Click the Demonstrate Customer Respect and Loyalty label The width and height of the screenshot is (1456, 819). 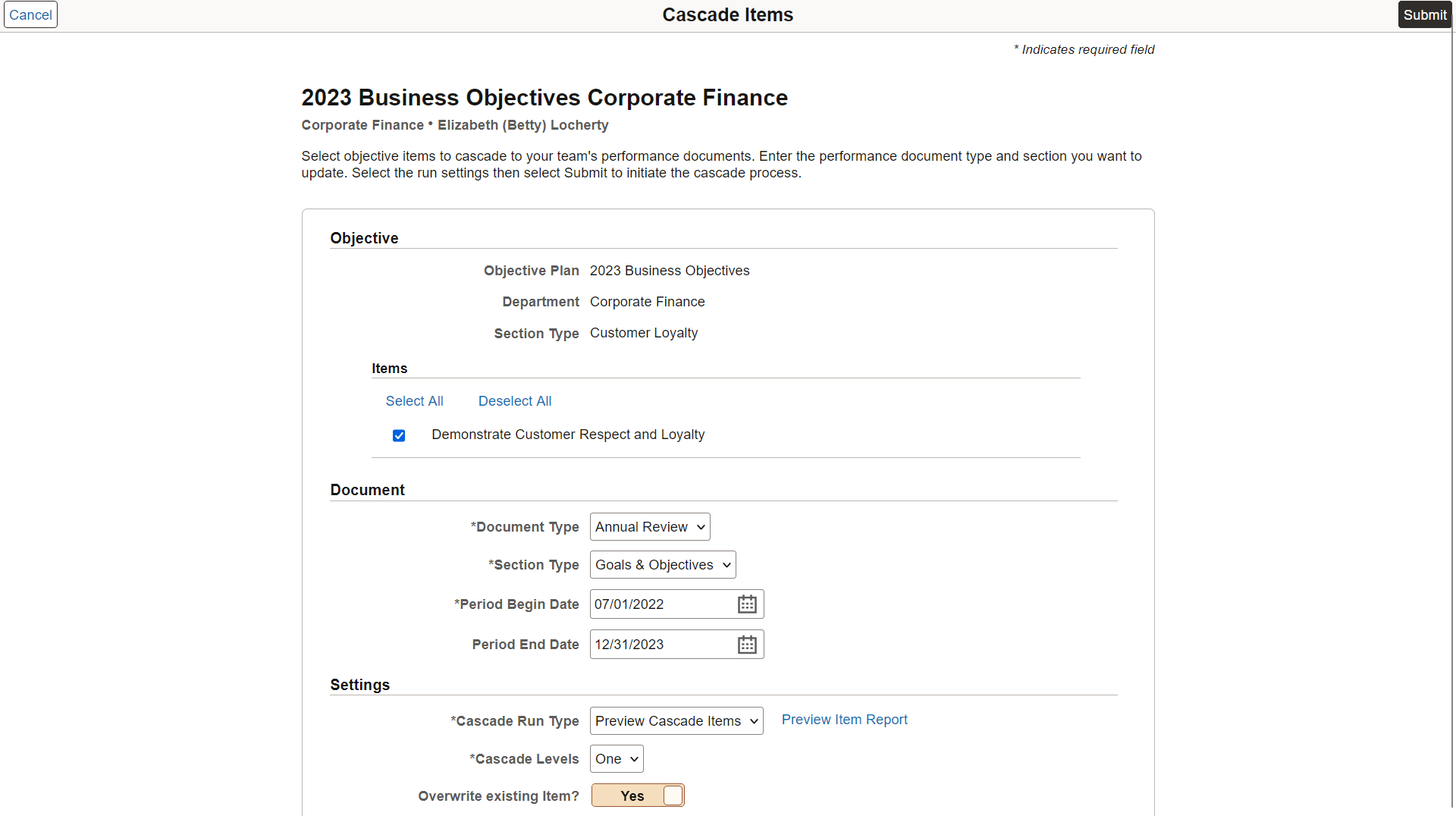pos(568,435)
